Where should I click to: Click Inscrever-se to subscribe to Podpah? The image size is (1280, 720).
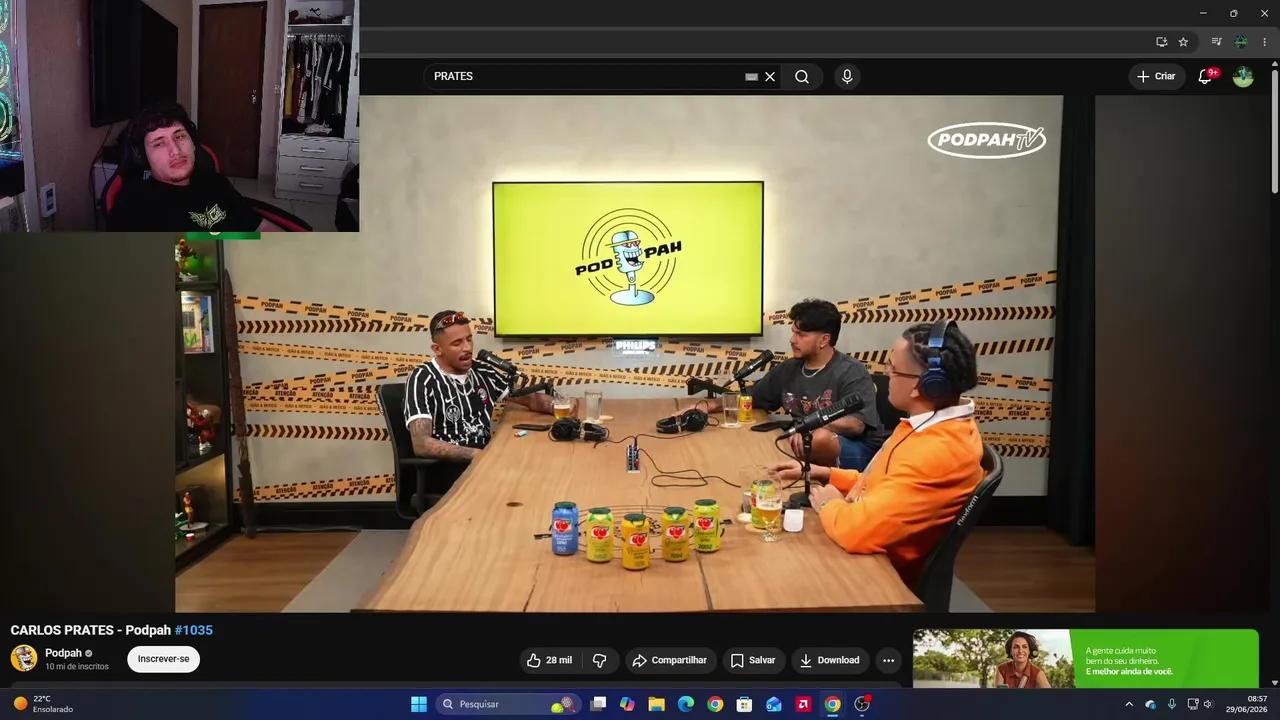(163, 659)
